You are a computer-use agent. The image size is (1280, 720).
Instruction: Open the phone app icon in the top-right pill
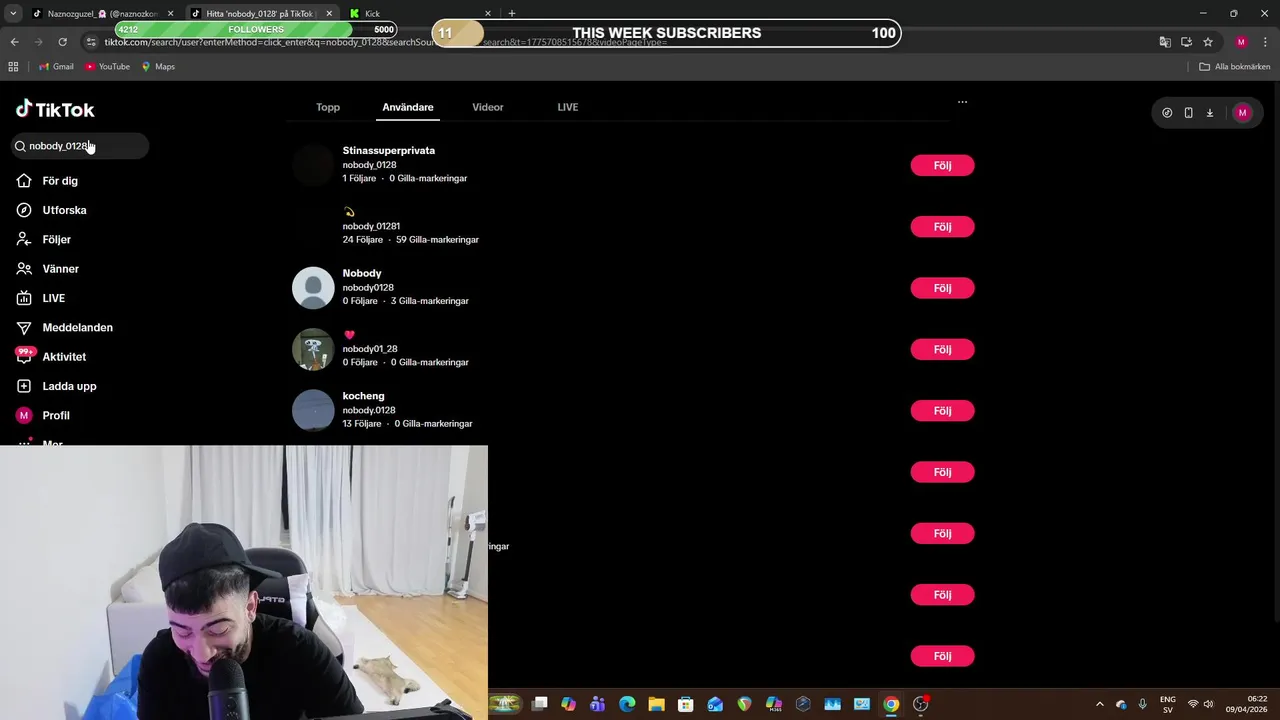coord(1188,113)
